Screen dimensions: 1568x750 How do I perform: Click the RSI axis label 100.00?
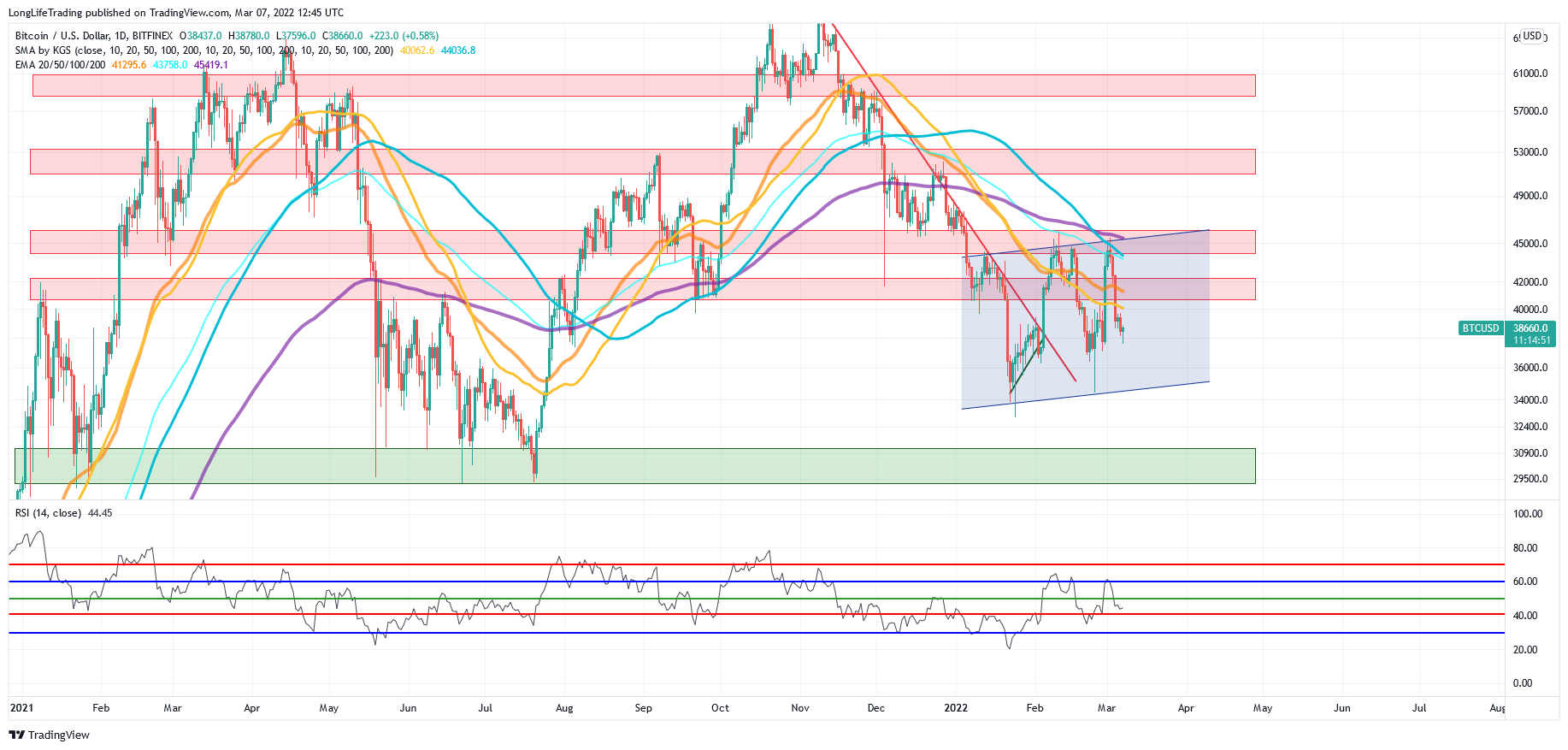pos(1528,514)
